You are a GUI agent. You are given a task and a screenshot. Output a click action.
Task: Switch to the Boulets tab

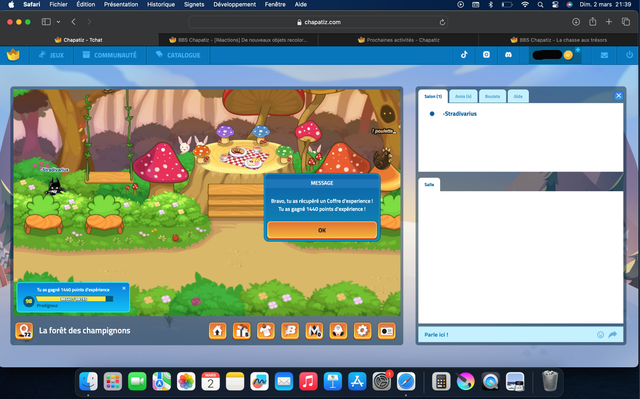click(x=493, y=96)
